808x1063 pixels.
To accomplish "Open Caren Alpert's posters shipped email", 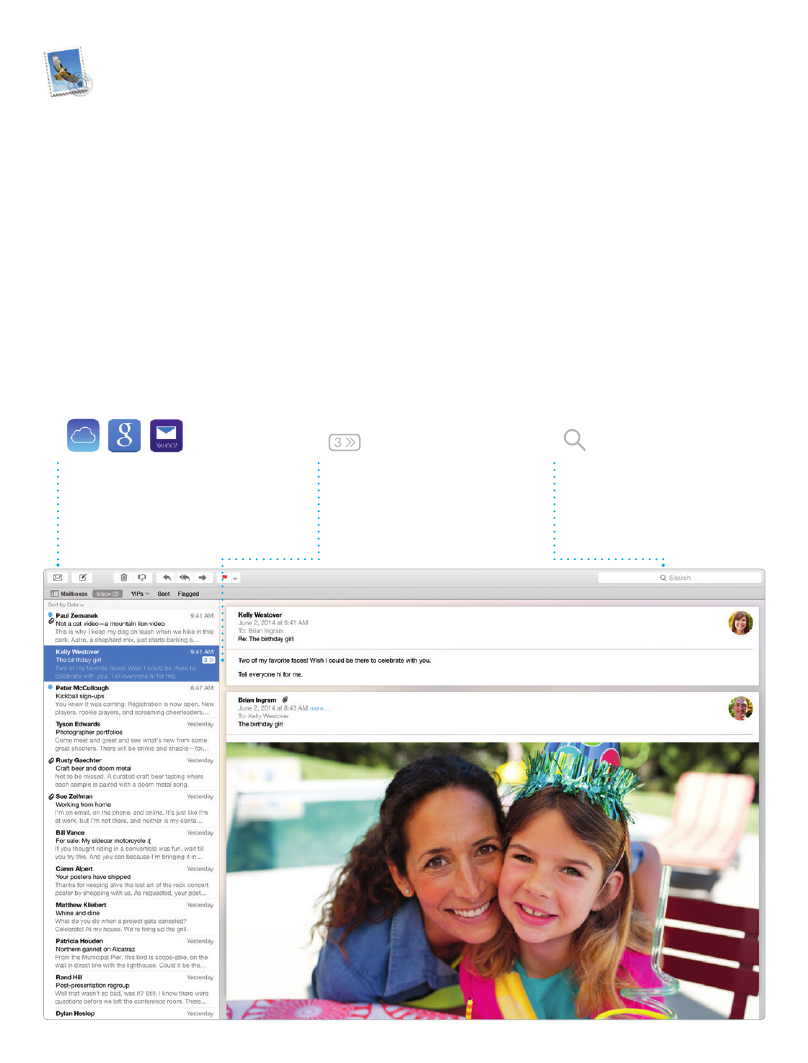I will click(x=132, y=881).
